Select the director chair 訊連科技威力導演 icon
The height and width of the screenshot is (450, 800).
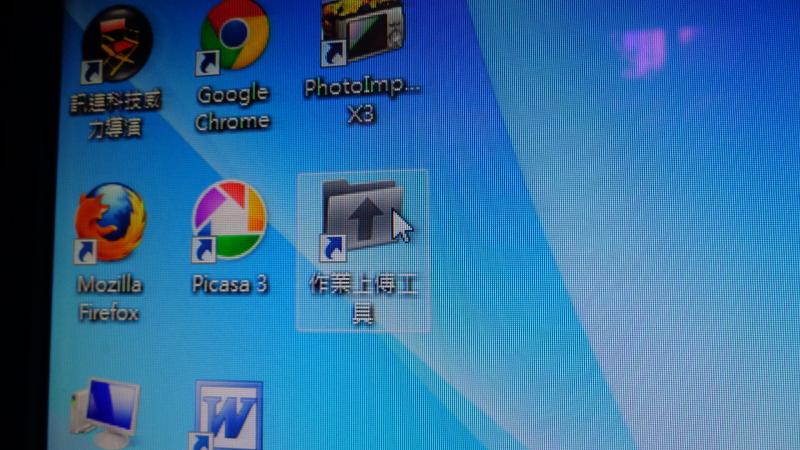pyautogui.click(x=116, y=44)
